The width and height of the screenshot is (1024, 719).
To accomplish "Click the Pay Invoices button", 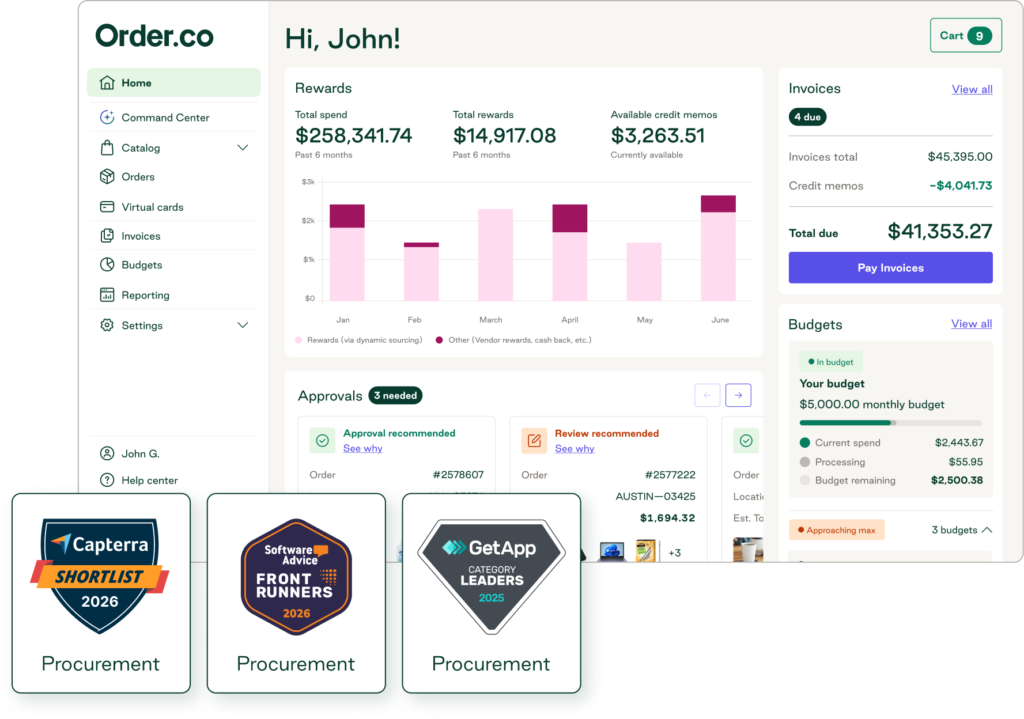I will point(890,268).
